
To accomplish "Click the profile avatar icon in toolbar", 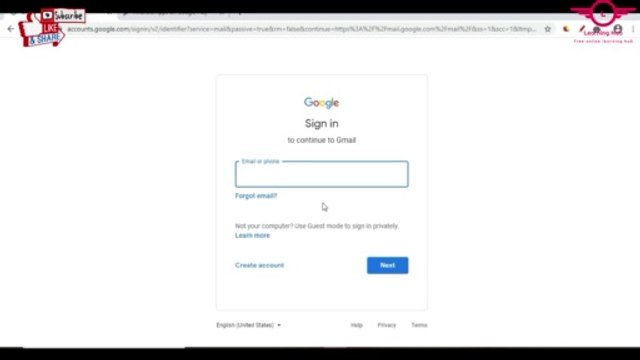I will [618, 29].
